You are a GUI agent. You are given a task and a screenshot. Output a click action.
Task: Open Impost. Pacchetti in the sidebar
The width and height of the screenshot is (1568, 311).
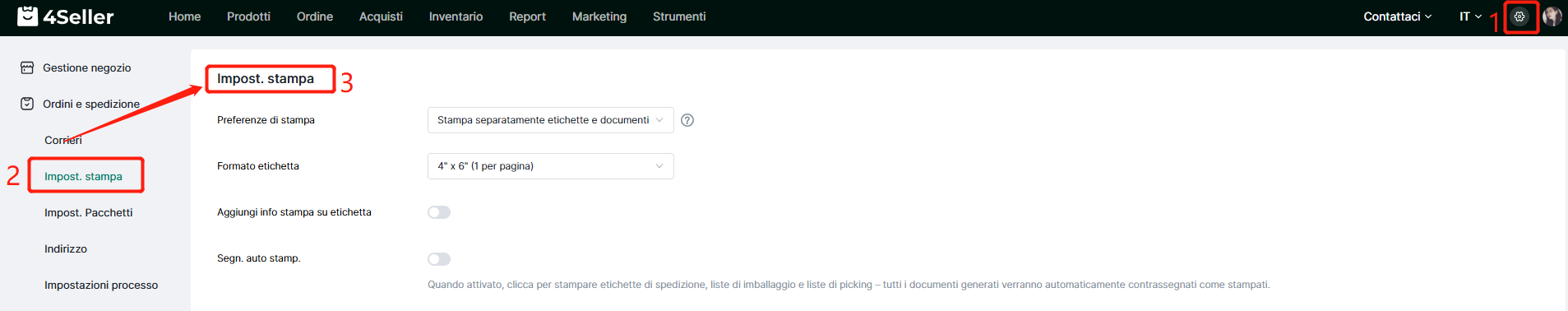click(x=89, y=212)
